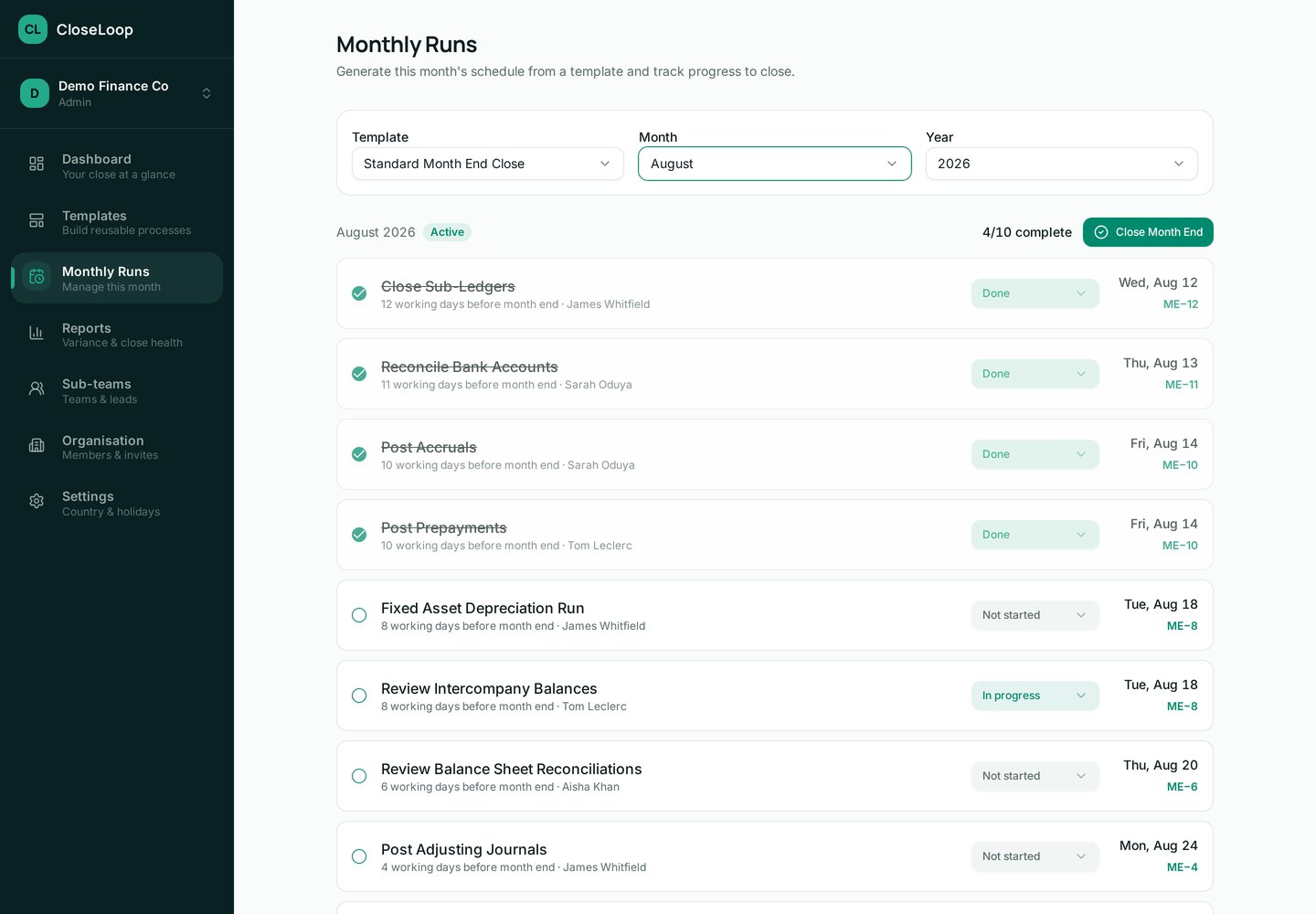Open Settings country & holidays
The height and width of the screenshot is (914, 1316).
point(117,503)
